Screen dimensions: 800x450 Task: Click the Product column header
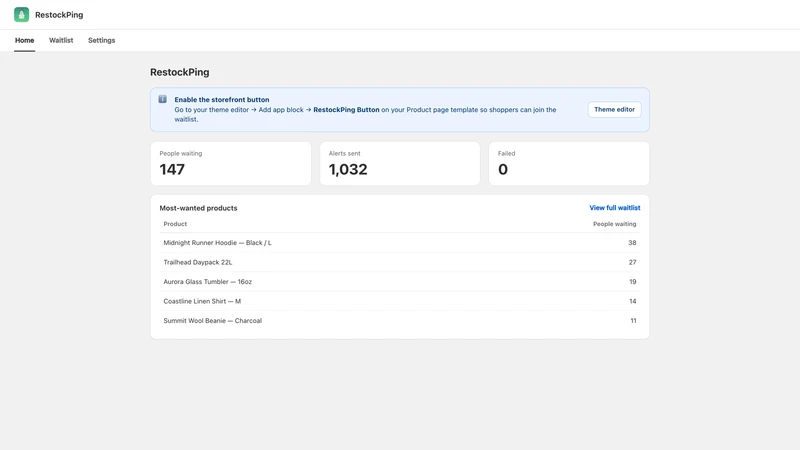point(175,224)
